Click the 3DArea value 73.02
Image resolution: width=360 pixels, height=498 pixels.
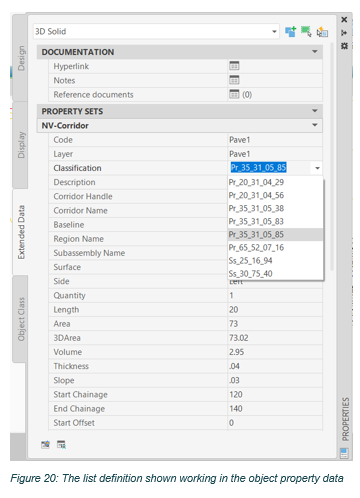(238, 338)
